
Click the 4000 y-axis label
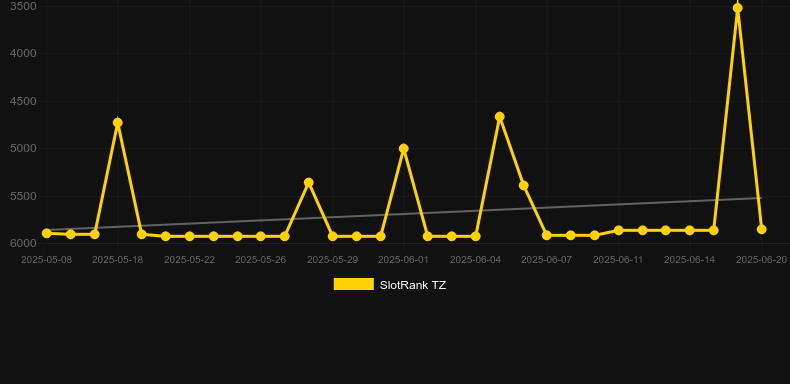tap(23, 53)
